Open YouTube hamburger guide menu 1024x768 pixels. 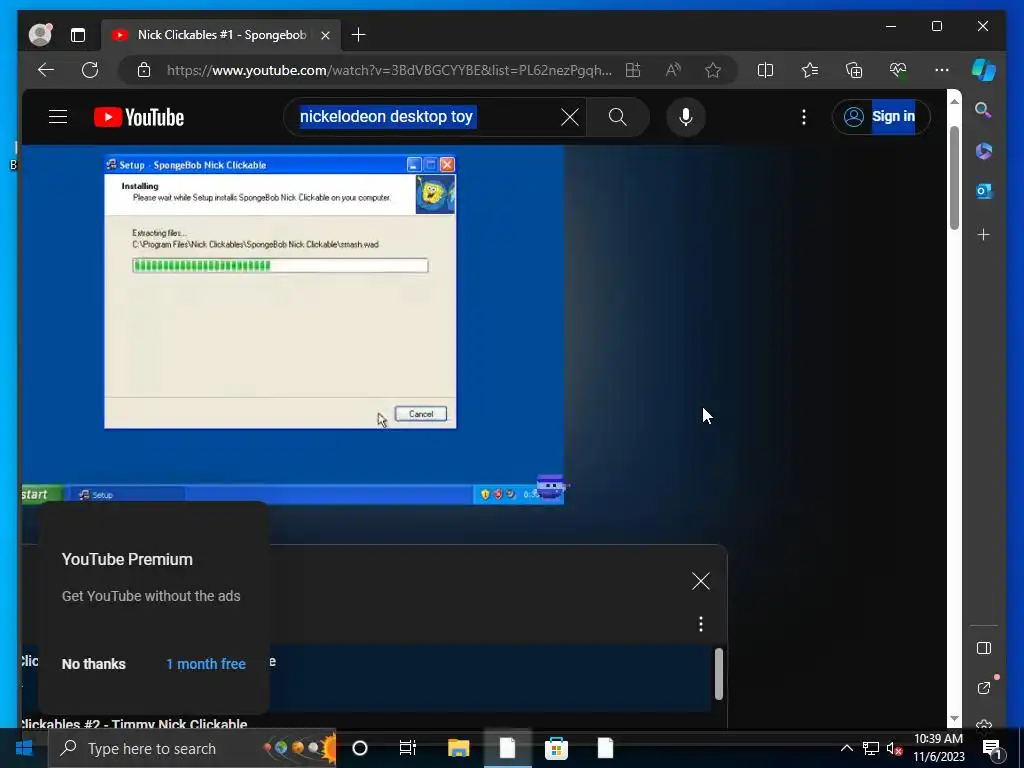pos(58,117)
